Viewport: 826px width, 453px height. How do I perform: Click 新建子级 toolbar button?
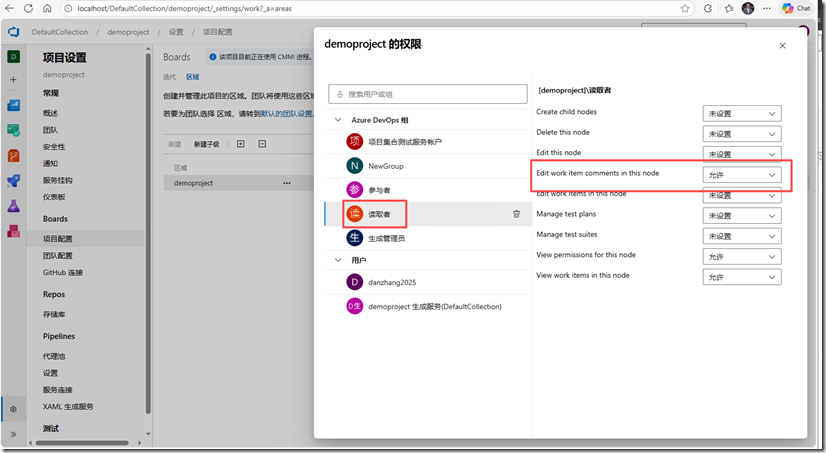coord(206,144)
